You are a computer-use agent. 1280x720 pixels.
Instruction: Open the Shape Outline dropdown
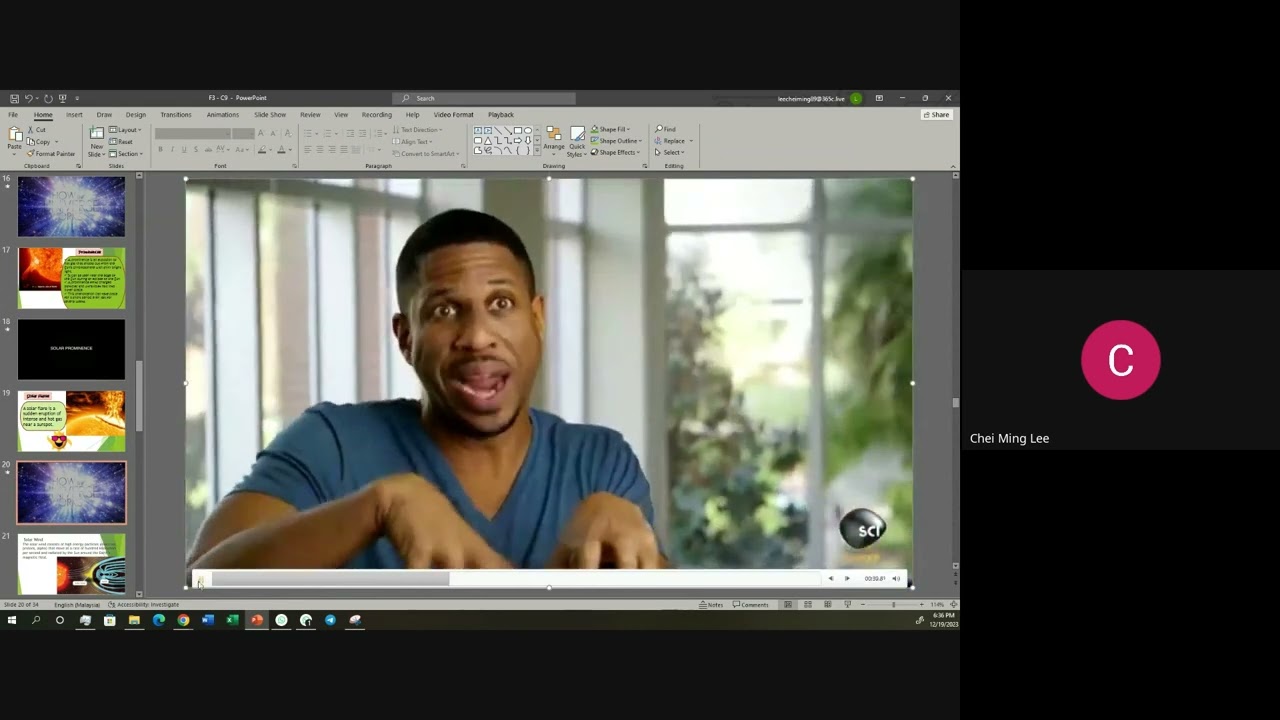615,141
